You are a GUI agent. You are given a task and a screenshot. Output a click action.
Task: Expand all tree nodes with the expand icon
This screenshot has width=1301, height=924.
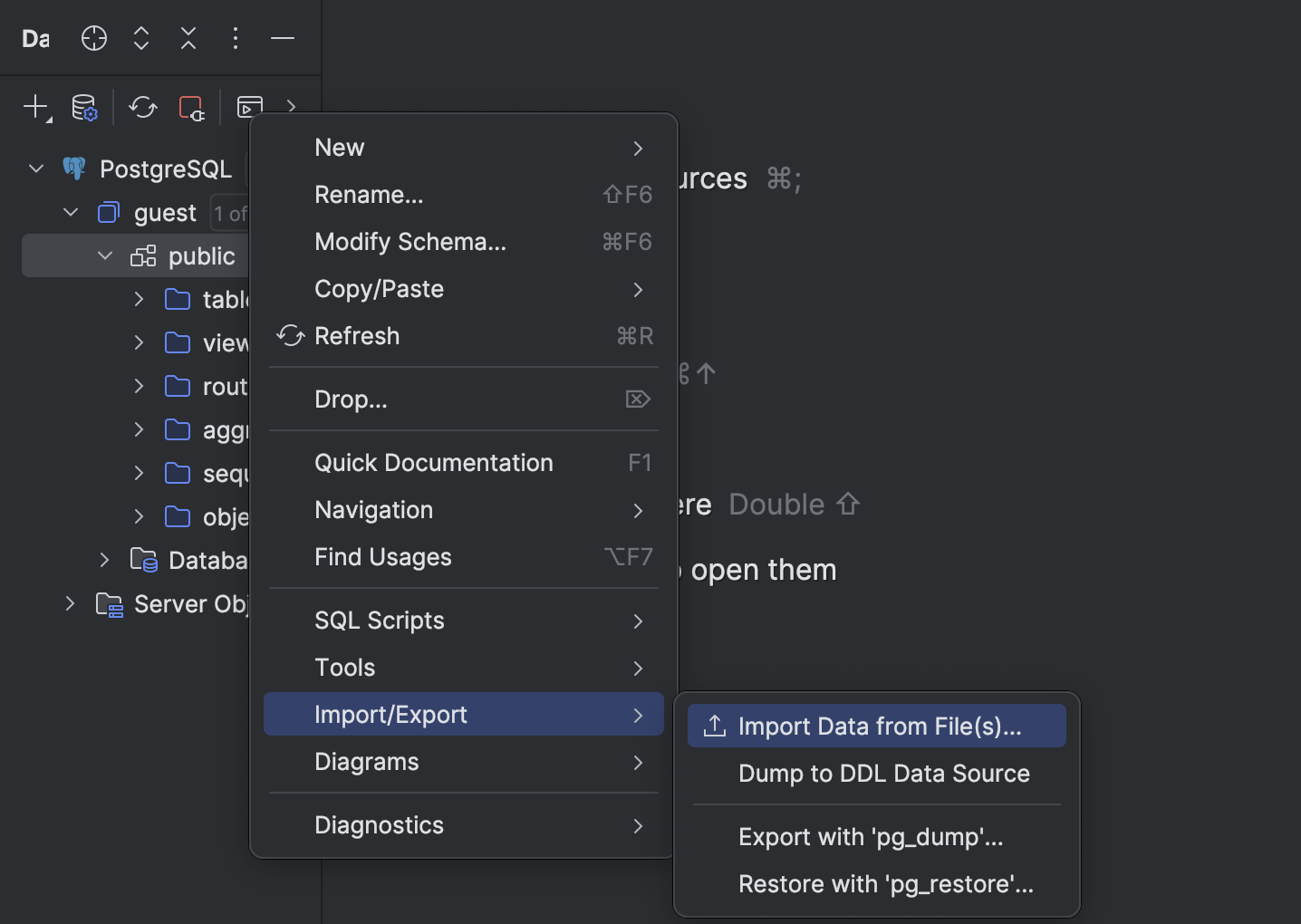click(x=140, y=38)
